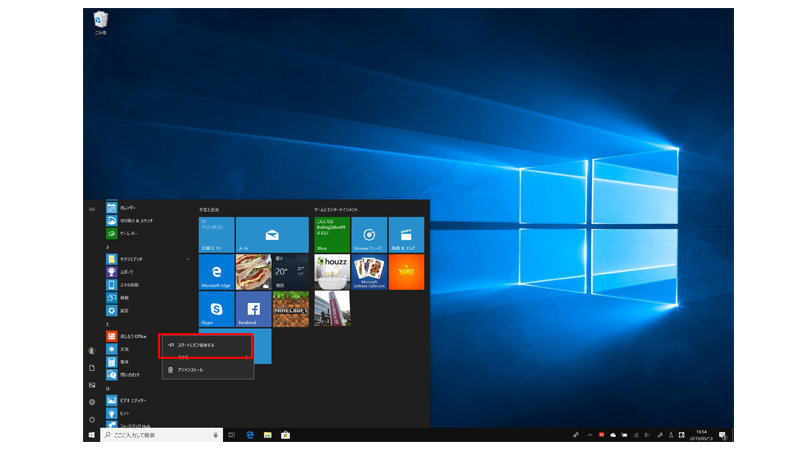Open the Mail tile with envelope

(x=272, y=235)
